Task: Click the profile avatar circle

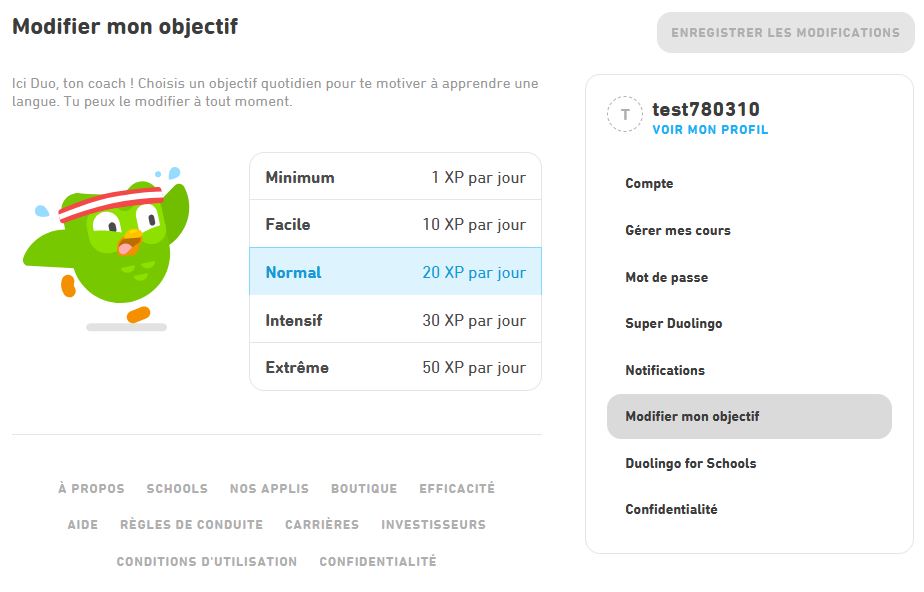Action: coord(625,115)
